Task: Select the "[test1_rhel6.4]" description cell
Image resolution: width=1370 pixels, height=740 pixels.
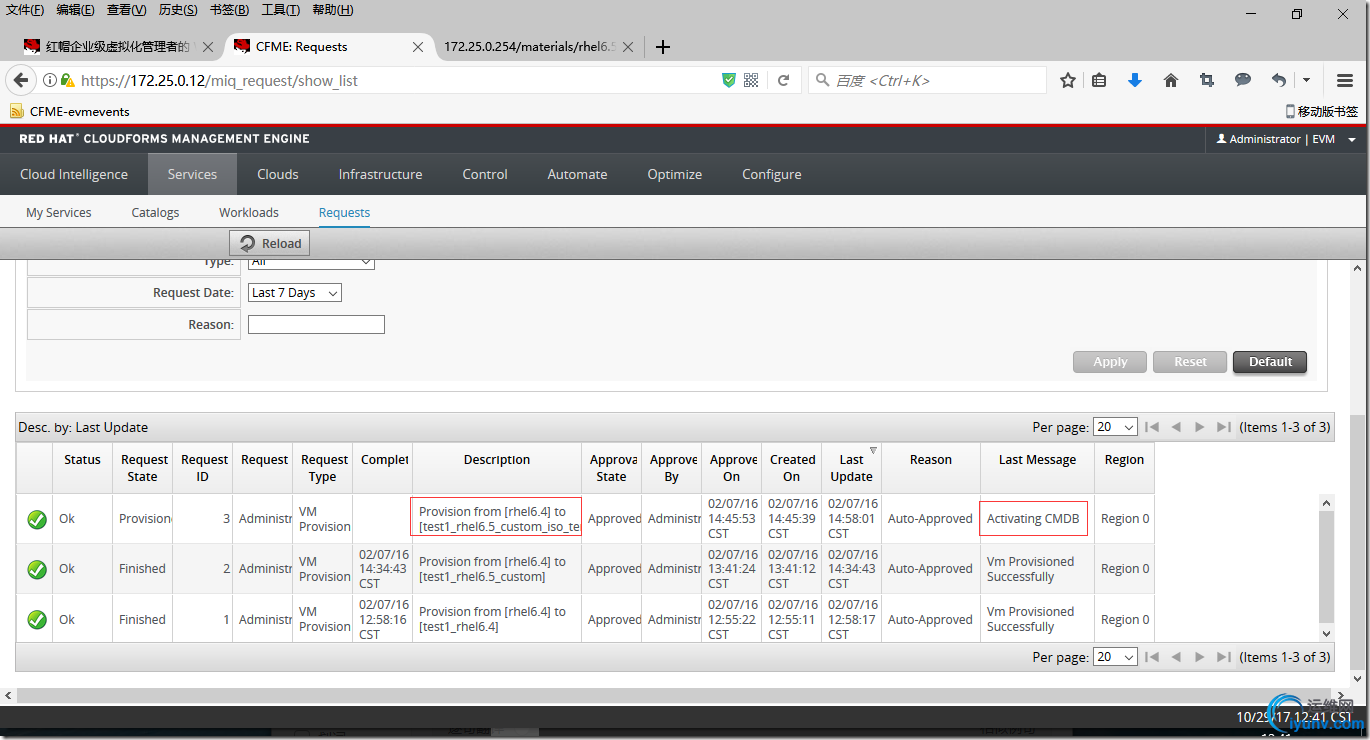Action: pos(497,619)
